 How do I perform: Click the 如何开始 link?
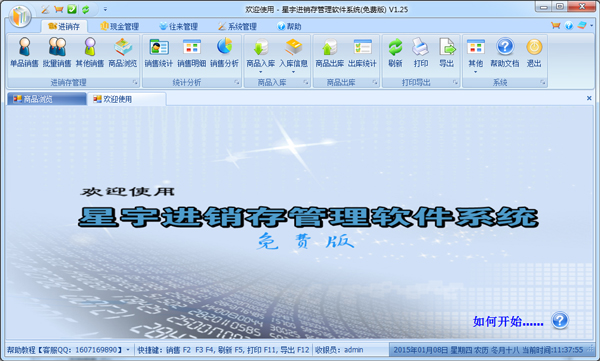[x=508, y=322]
